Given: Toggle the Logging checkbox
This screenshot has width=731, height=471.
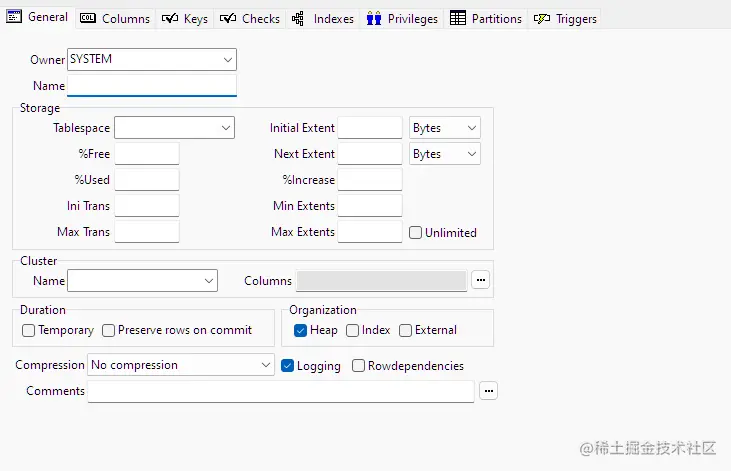Looking at the screenshot, I should tap(288, 366).
